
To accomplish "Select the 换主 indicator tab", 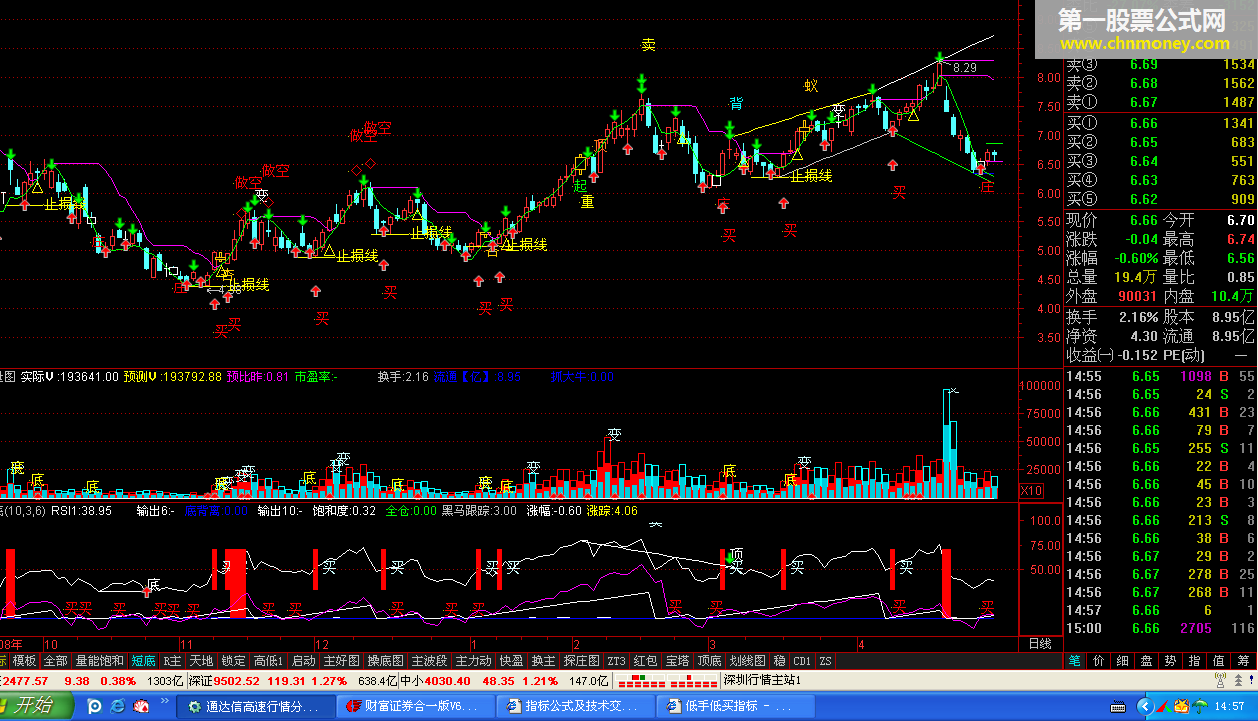I will [x=543, y=661].
